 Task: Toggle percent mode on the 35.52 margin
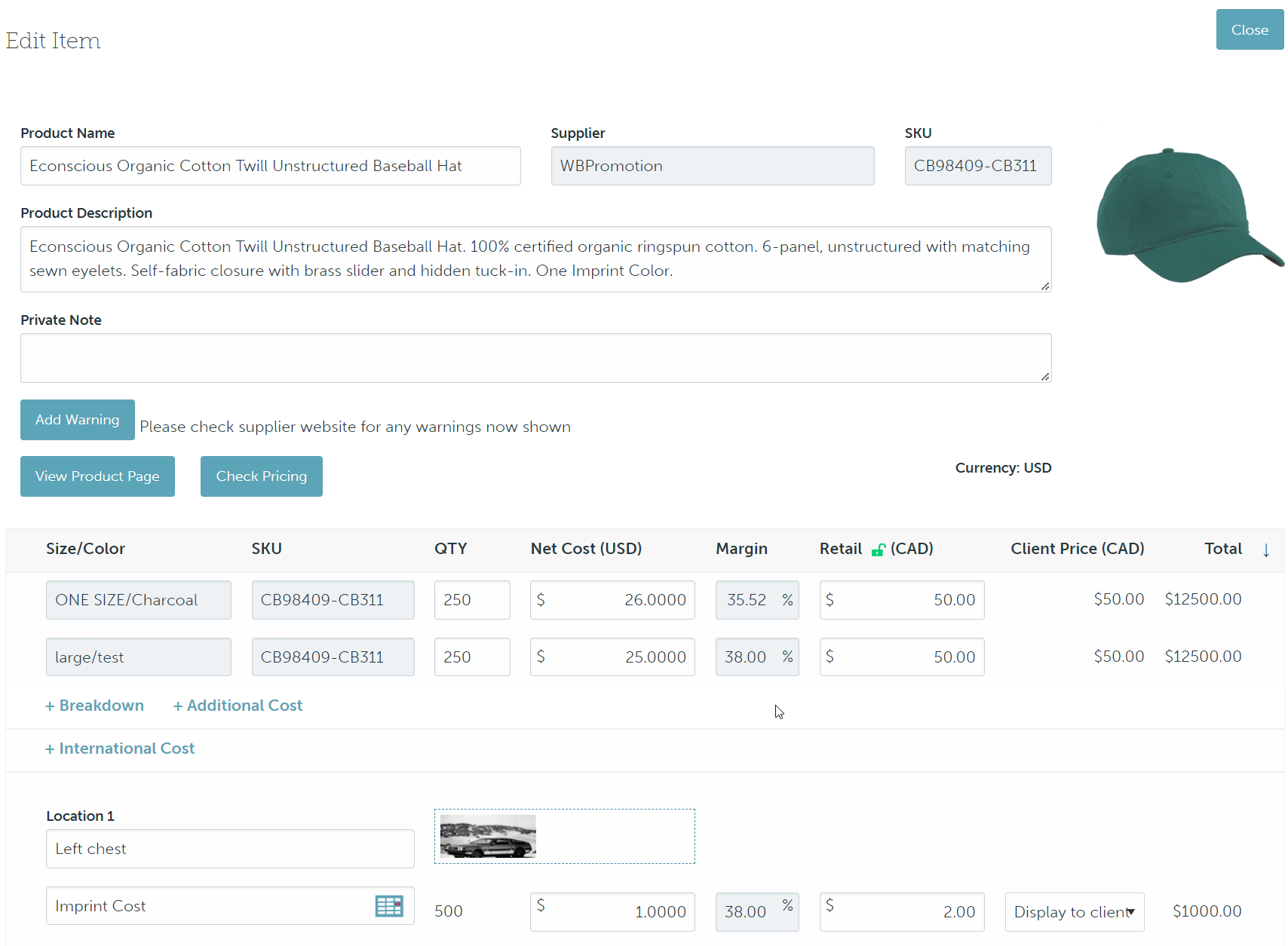click(x=787, y=600)
